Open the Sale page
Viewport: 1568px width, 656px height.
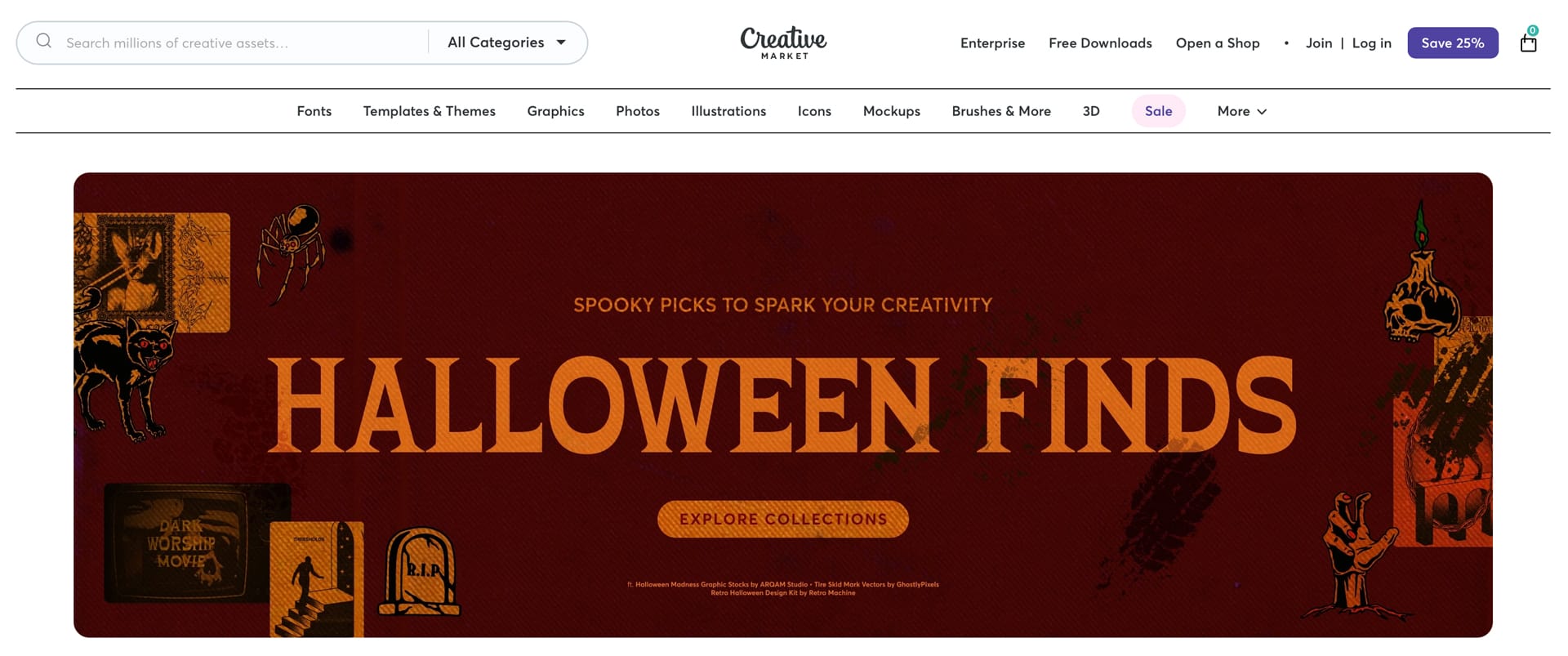click(1158, 111)
